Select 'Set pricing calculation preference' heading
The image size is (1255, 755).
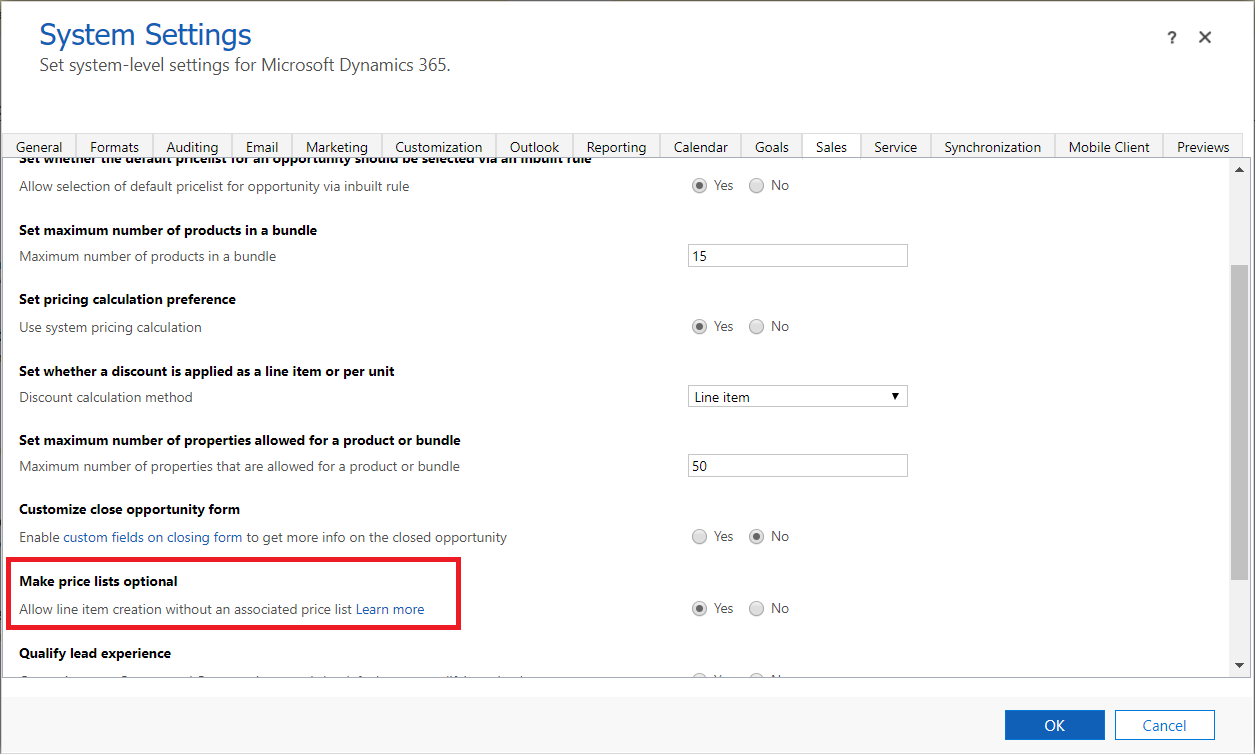(127, 299)
